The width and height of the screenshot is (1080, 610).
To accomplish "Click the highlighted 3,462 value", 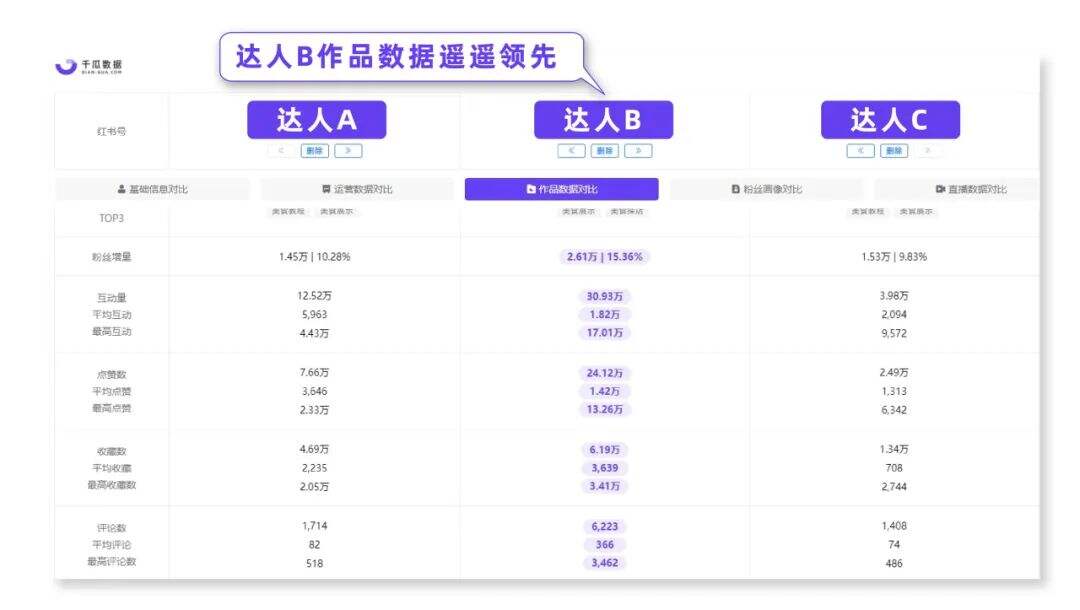I will [x=605, y=562].
